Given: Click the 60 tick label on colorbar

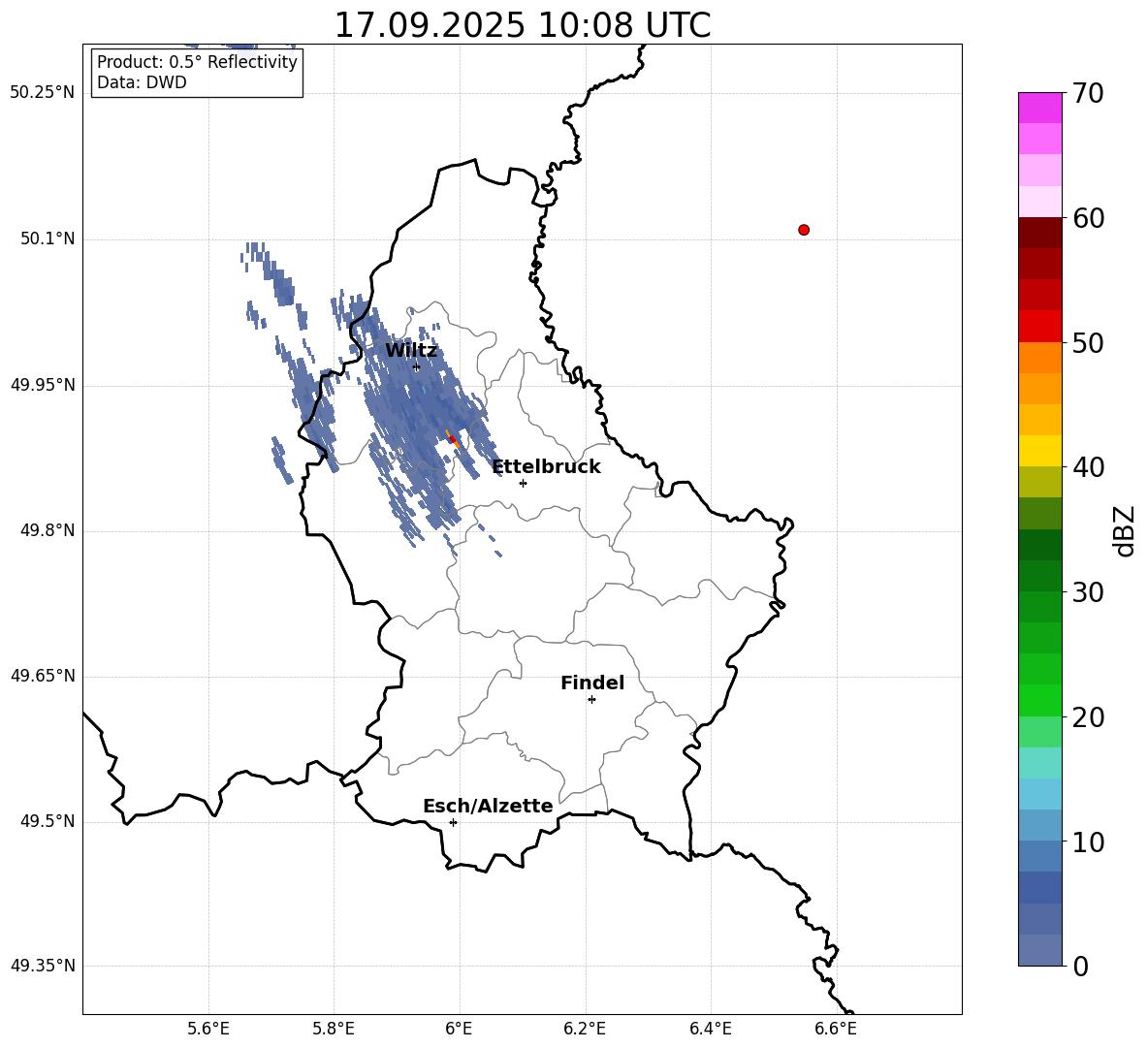Looking at the screenshot, I should pos(1088,218).
